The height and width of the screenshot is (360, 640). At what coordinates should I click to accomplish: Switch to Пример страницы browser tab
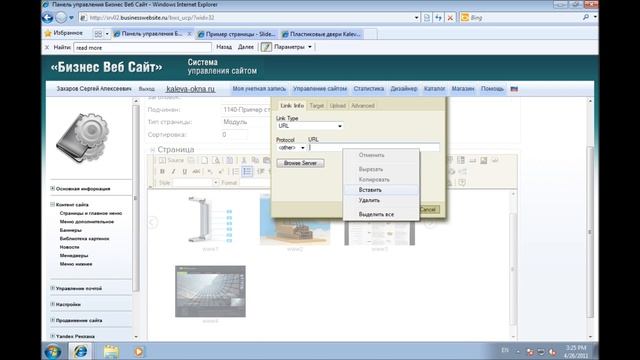pos(236,34)
